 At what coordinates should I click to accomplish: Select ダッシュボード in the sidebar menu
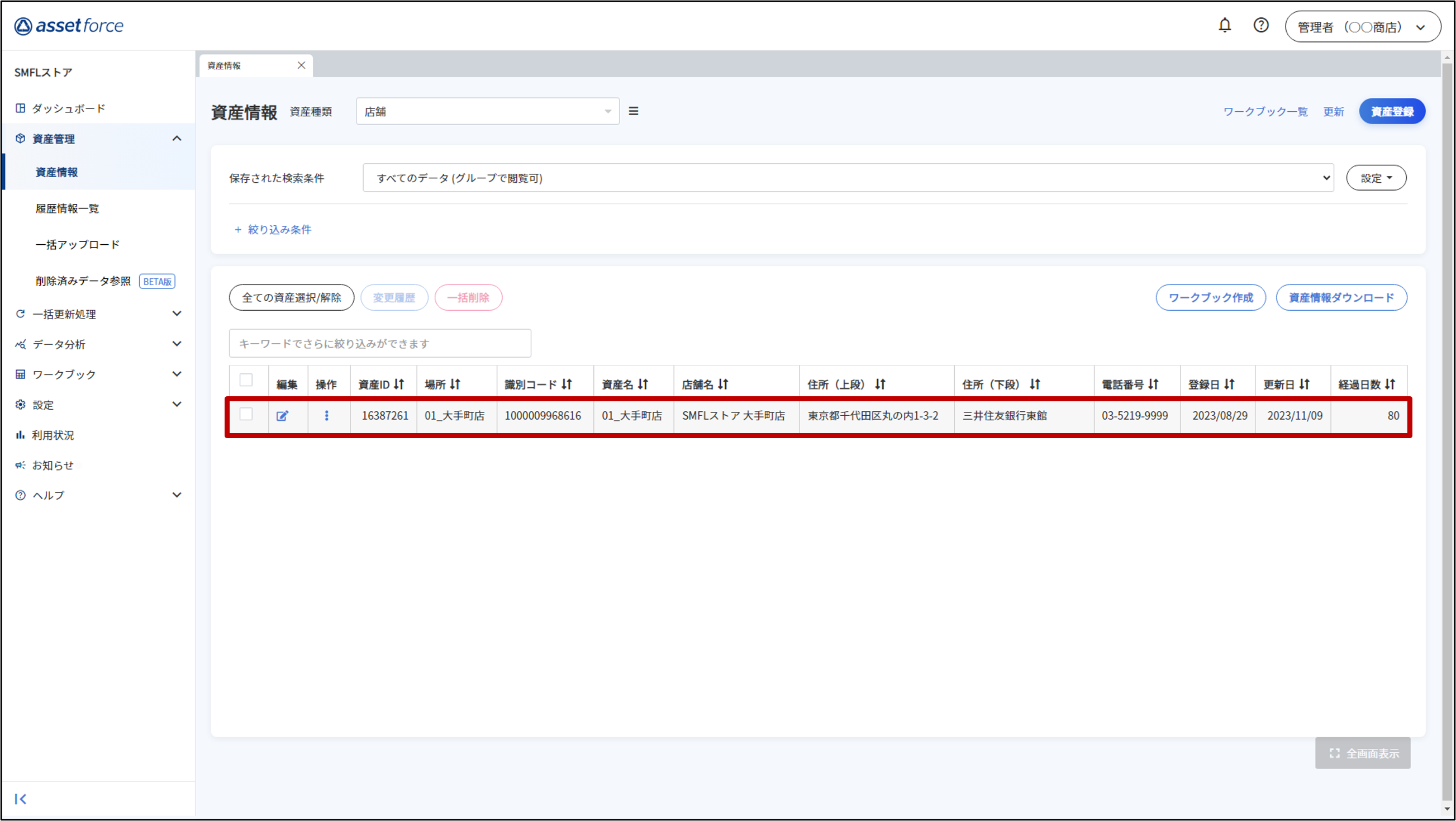68,108
